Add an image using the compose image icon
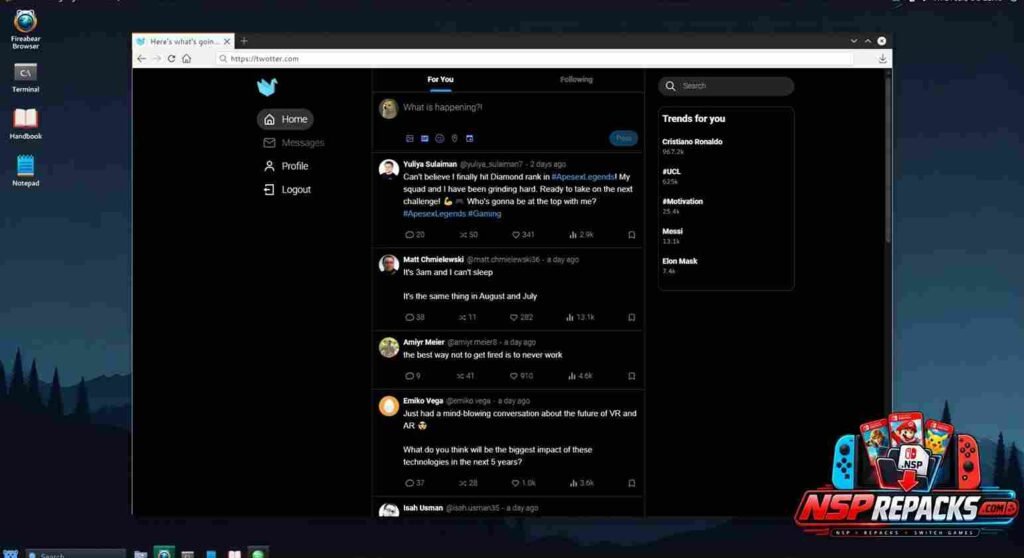Viewport: 1024px width, 558px height. [409, 139]
